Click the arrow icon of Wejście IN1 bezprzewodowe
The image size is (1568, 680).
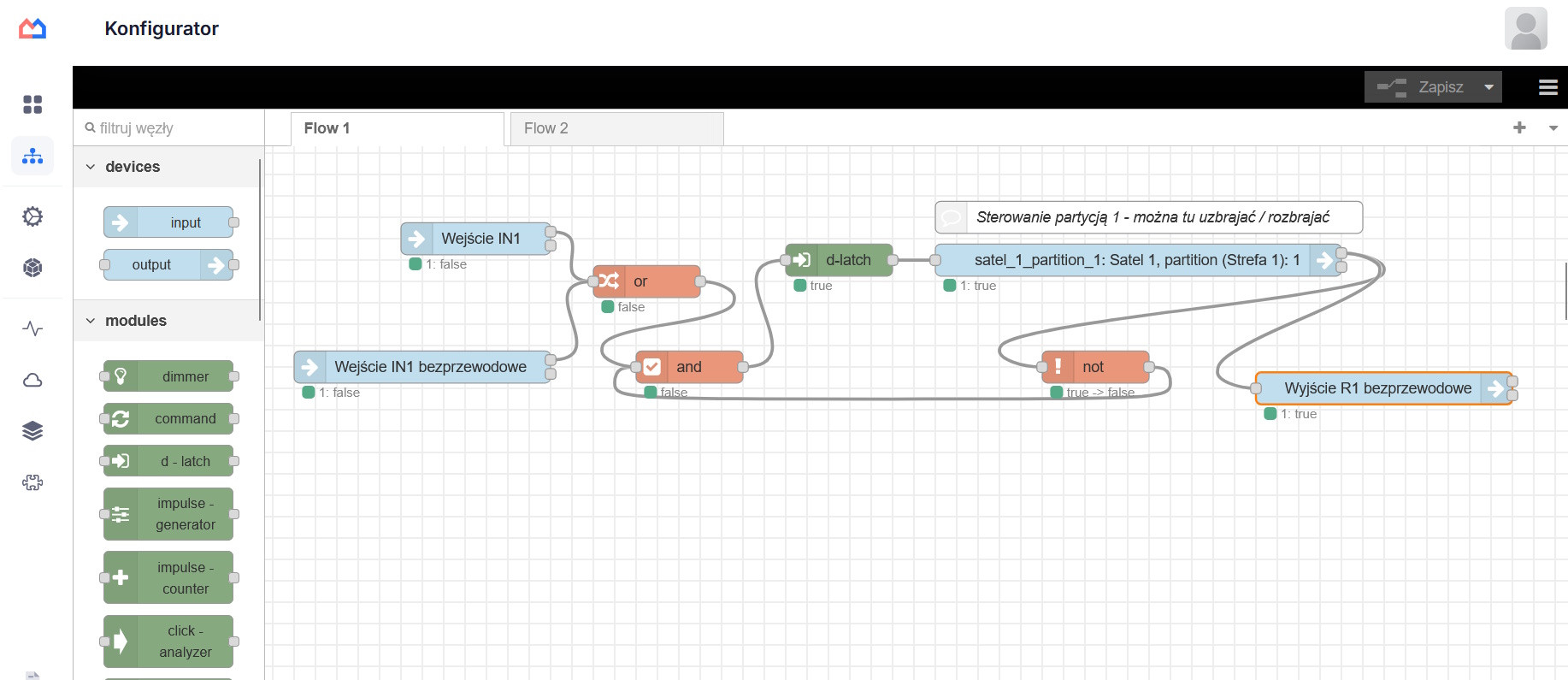pos(309,367)
